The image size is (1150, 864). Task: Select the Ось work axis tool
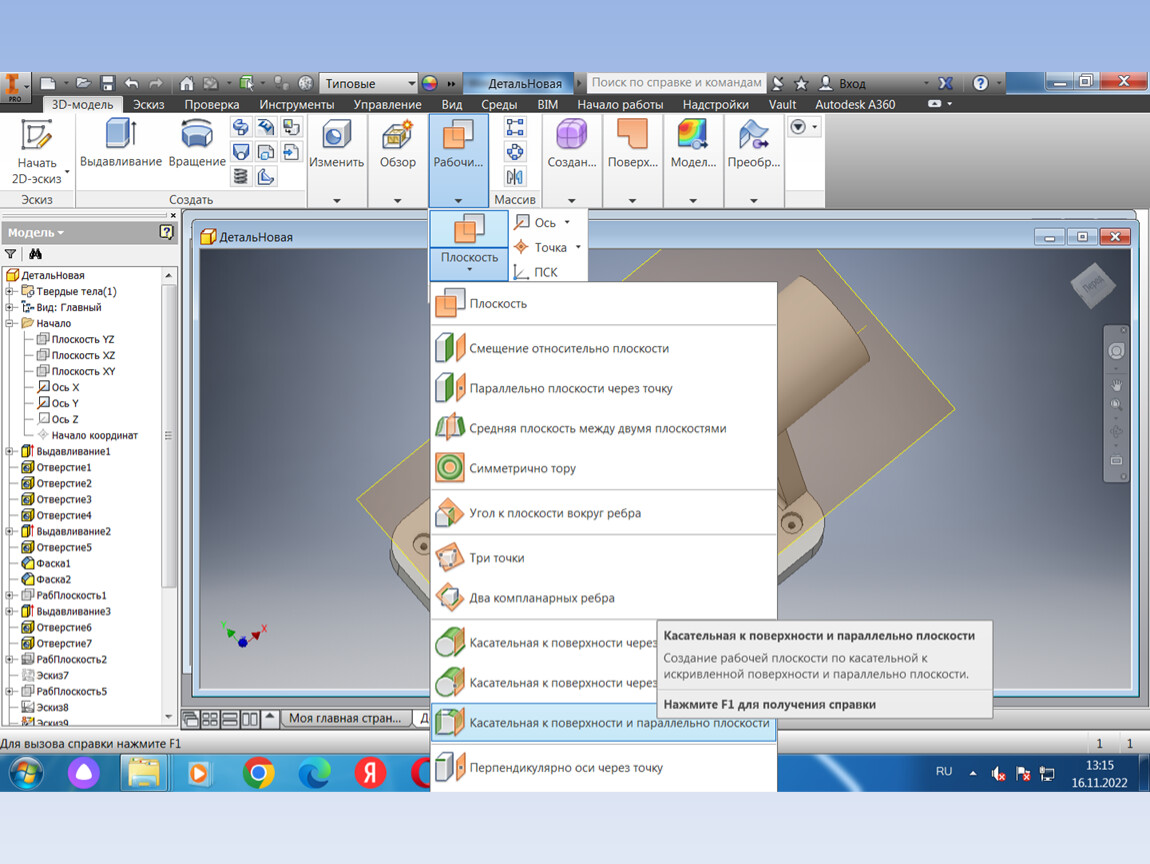[536, 222]
